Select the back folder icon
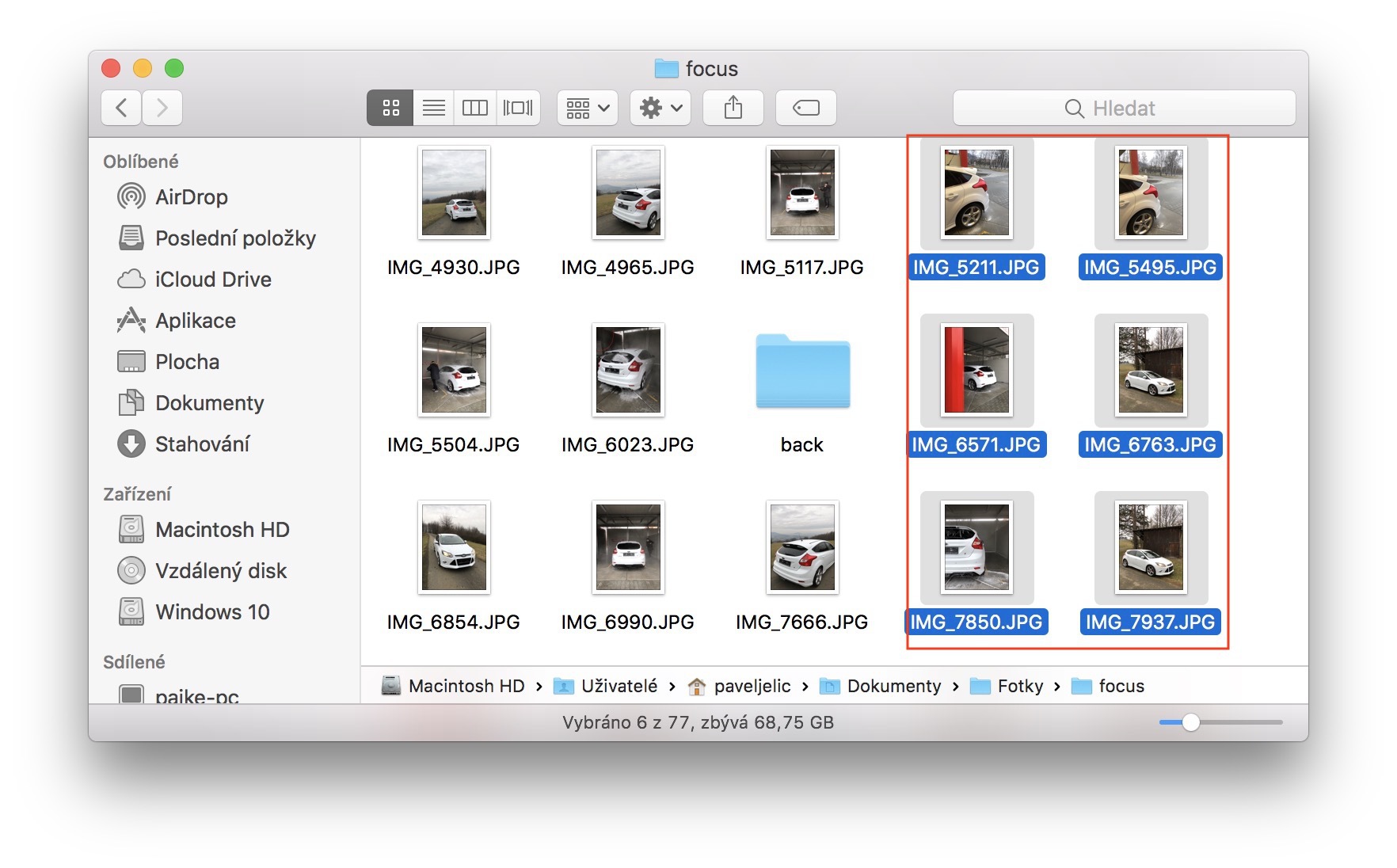The width and height of the screenshot is (1397, 868). [x=802, y=371]
